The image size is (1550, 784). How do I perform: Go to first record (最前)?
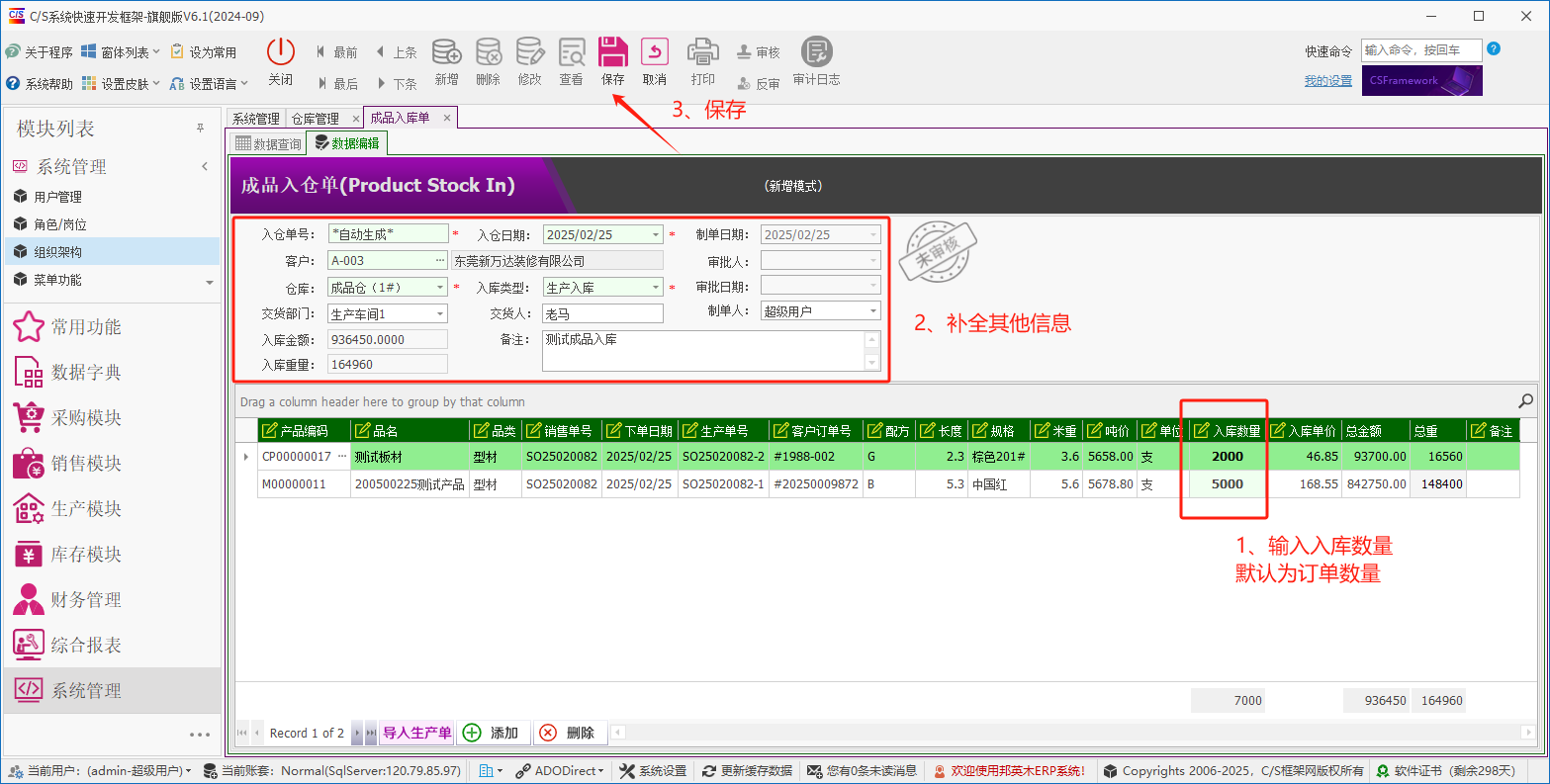coord(336,52)
